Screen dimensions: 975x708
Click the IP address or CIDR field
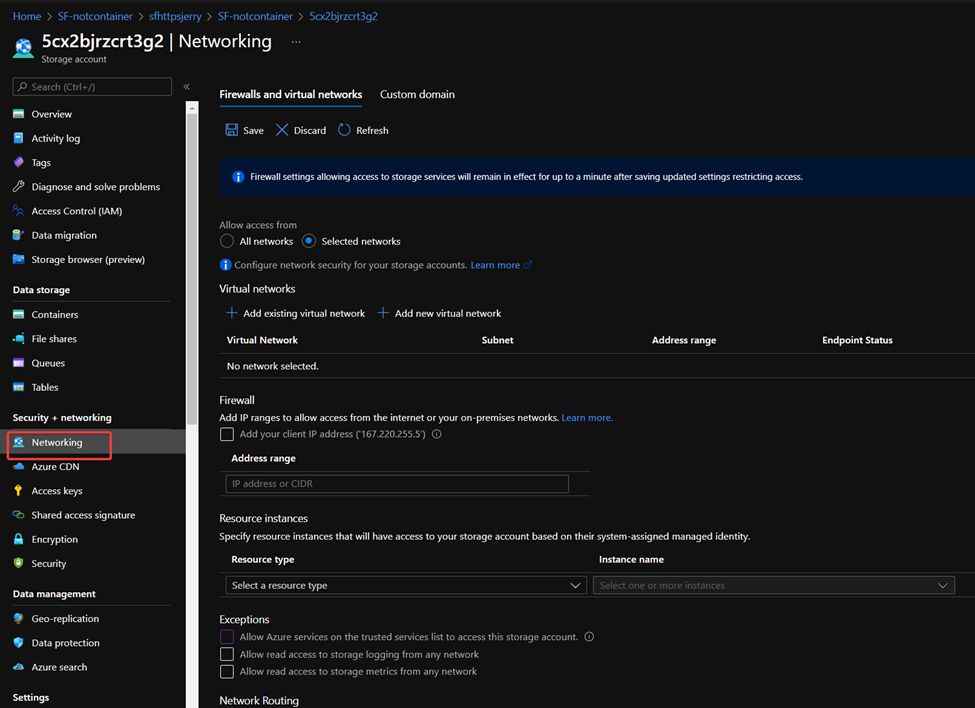click(397, 484)
